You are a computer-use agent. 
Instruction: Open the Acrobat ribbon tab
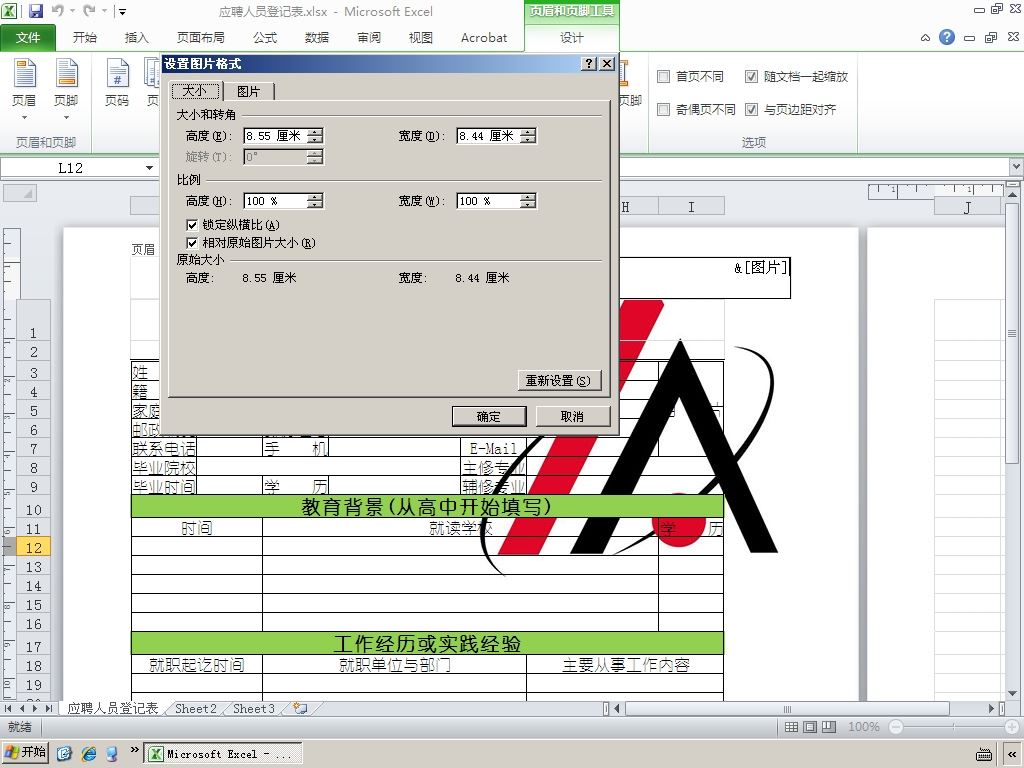[x=484, y=38]
